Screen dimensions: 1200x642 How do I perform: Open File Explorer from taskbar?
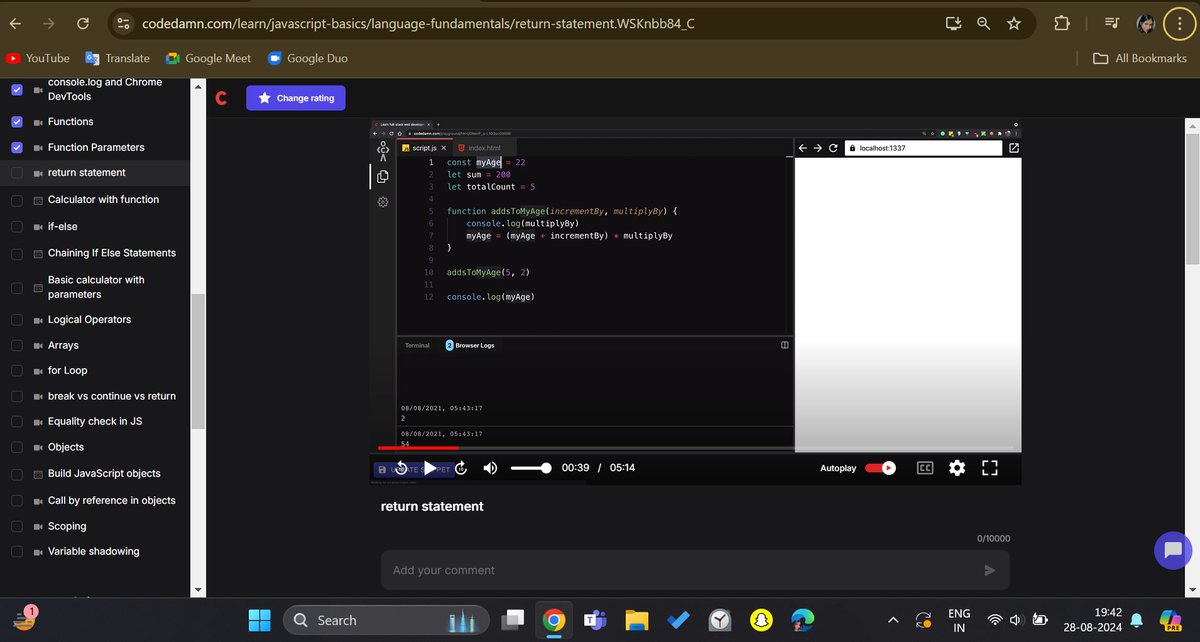(637, 620)
